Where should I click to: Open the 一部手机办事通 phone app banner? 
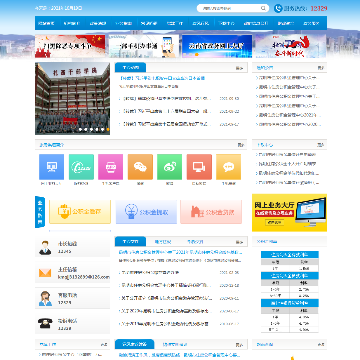click(x=144, y=46)
